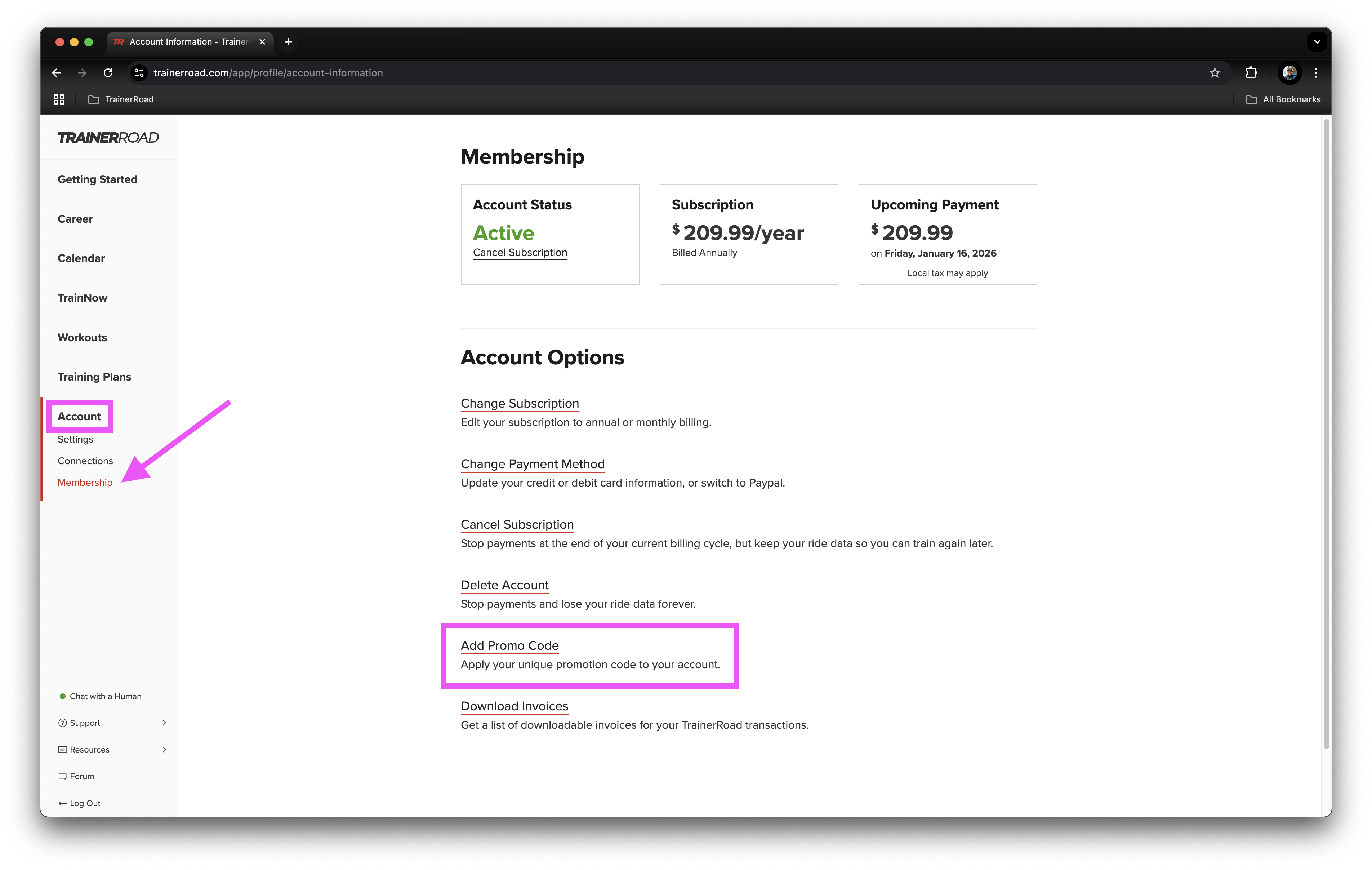
Task: Open the browser extensions puzzle icon
Action: [1251, 73]
